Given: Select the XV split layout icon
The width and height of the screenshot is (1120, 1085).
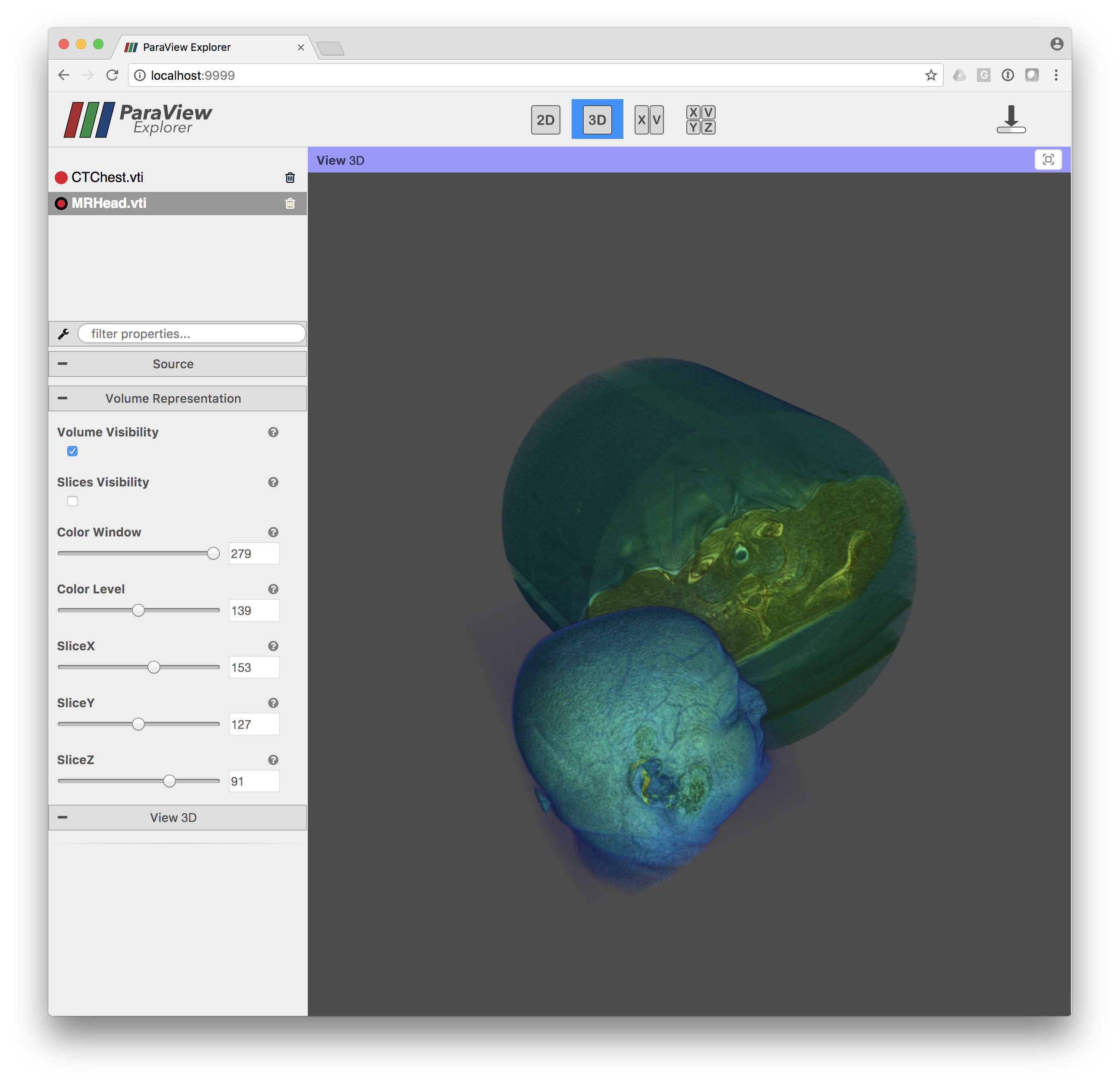Looking at the screenshot, I should (x=649, y=119).
